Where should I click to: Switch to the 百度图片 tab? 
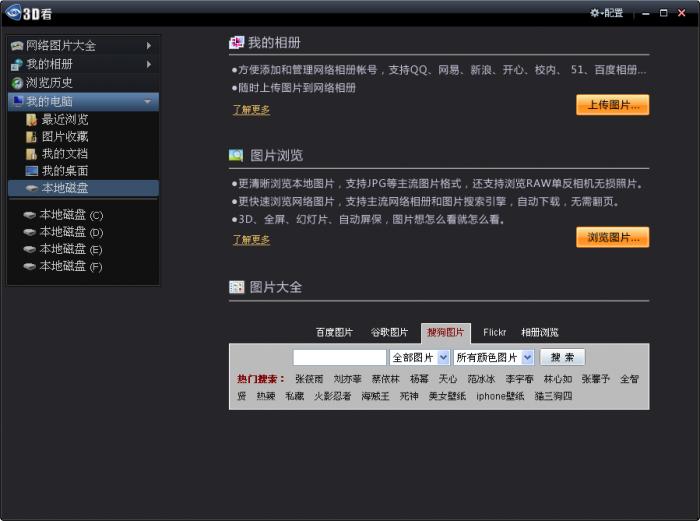(x=334, y=332)
